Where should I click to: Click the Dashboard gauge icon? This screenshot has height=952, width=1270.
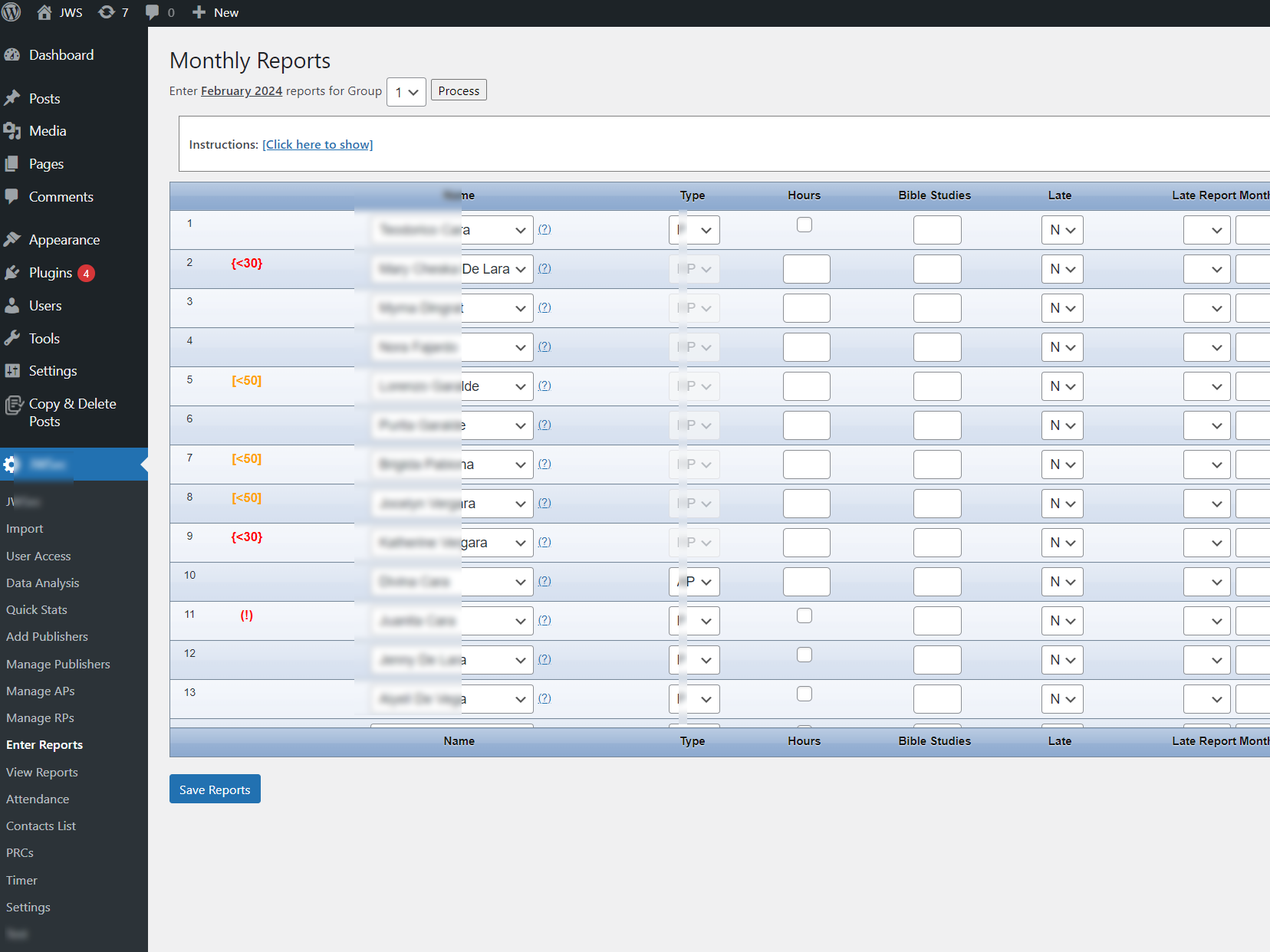point(12,55)
